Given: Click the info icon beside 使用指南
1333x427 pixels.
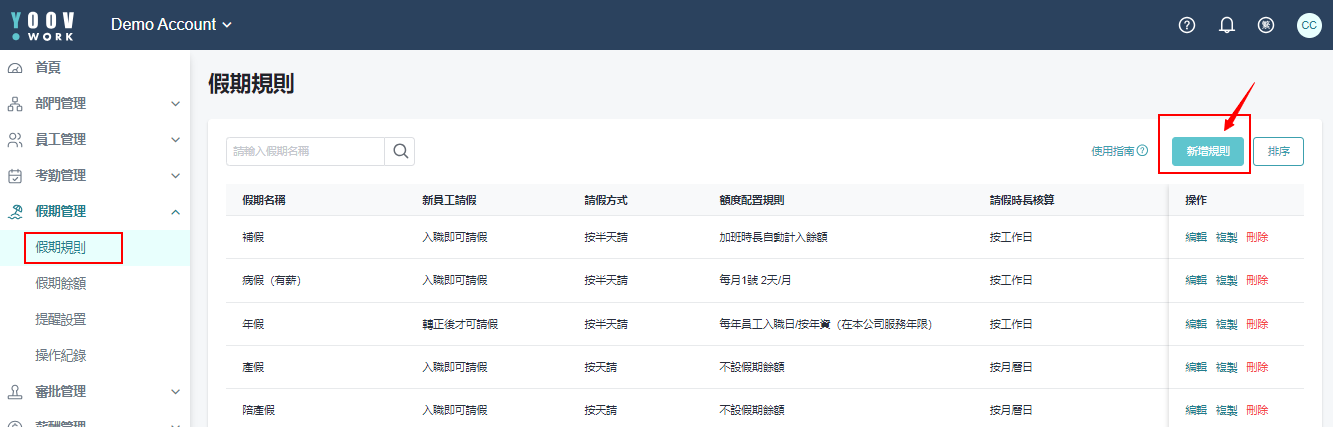Looking at the screenshot, I should (x=1142, y=151).
